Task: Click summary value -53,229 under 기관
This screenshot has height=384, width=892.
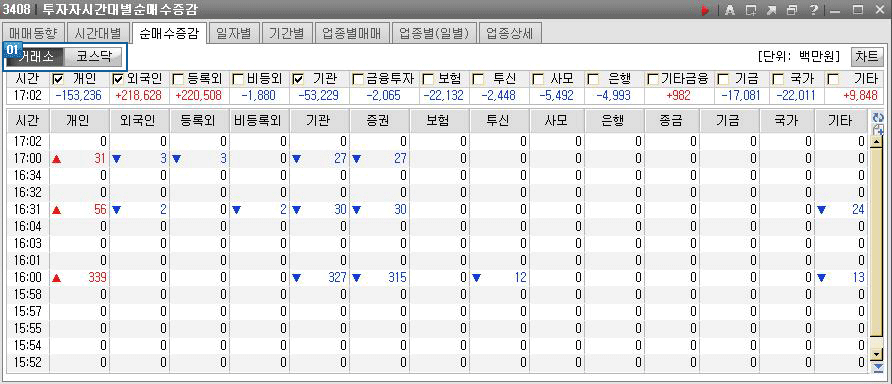Action: click(x=320, y=96)
